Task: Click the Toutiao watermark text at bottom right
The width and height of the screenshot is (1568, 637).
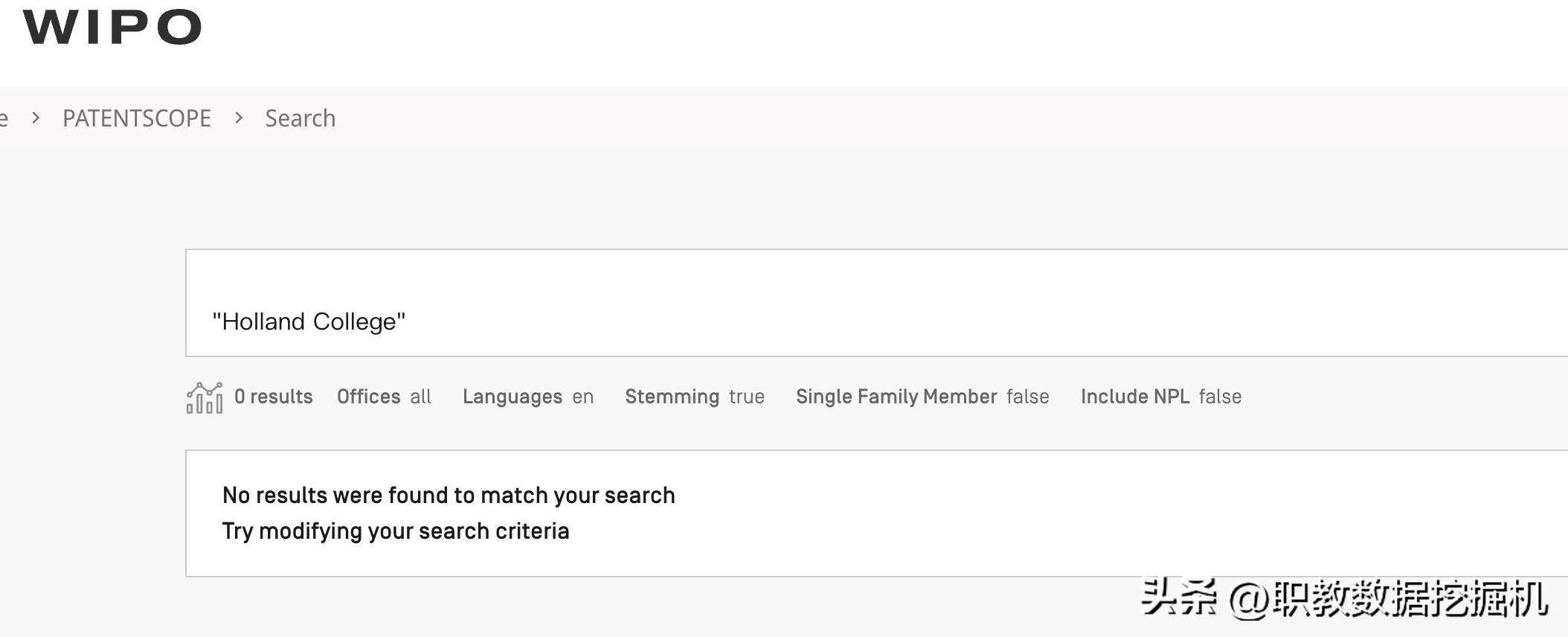Action: coord(1345,598)
